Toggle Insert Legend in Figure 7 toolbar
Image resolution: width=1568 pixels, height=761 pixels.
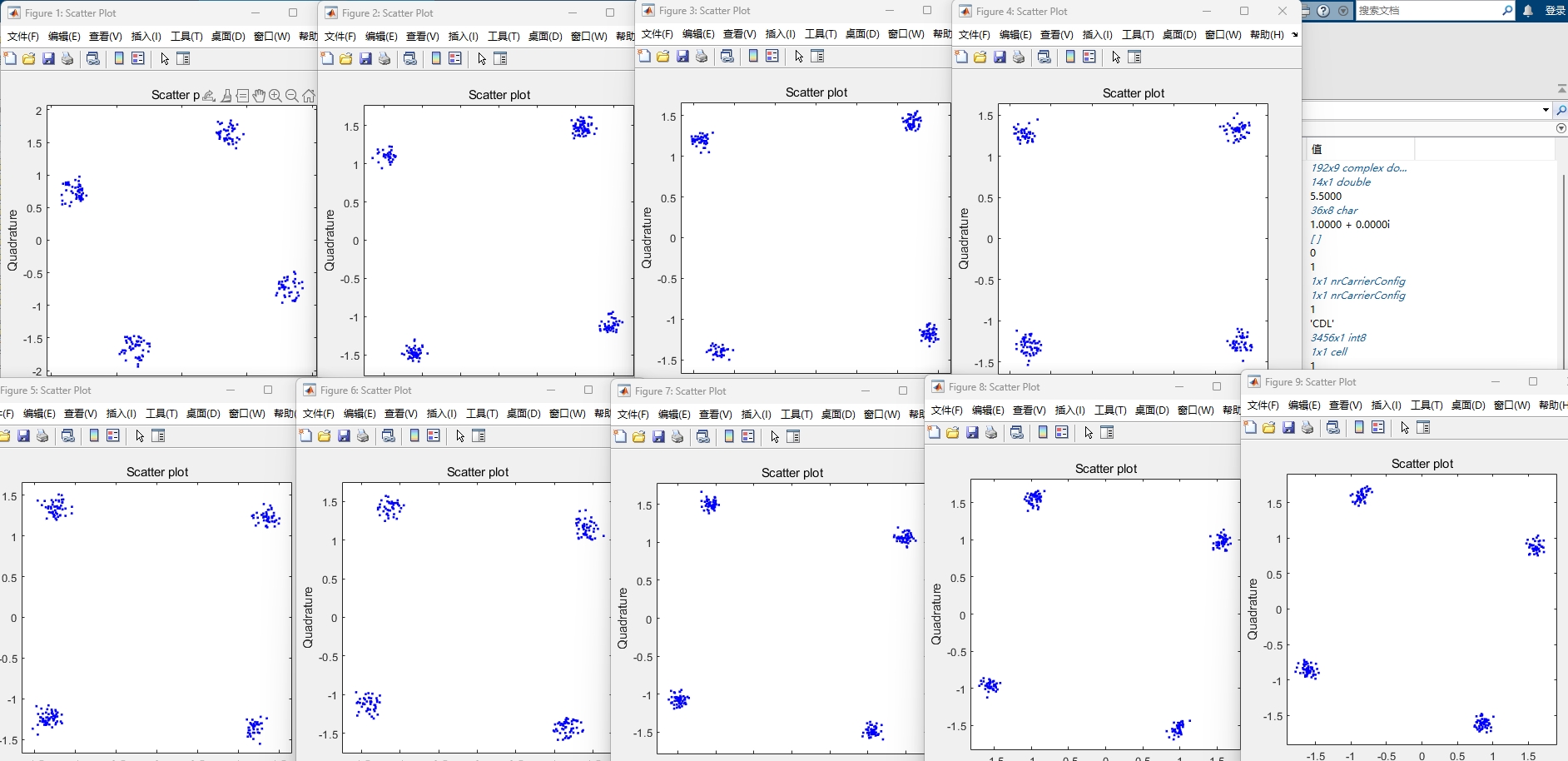(748, 437)
